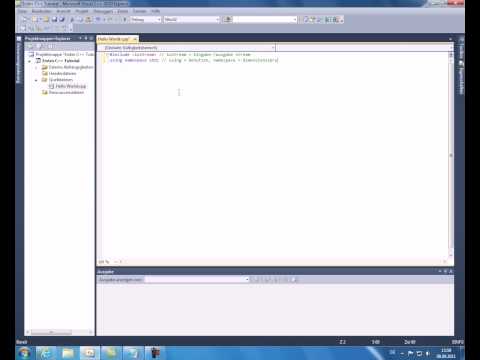
Task: Click the Action Center flag tray icon
Action: 410,353
